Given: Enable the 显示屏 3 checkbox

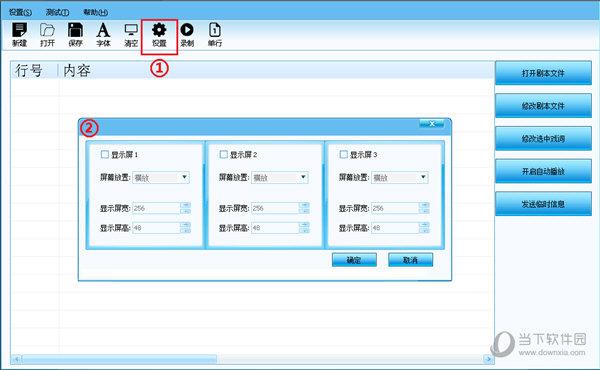Looking at the screenshot, I should tap(344, 154).
